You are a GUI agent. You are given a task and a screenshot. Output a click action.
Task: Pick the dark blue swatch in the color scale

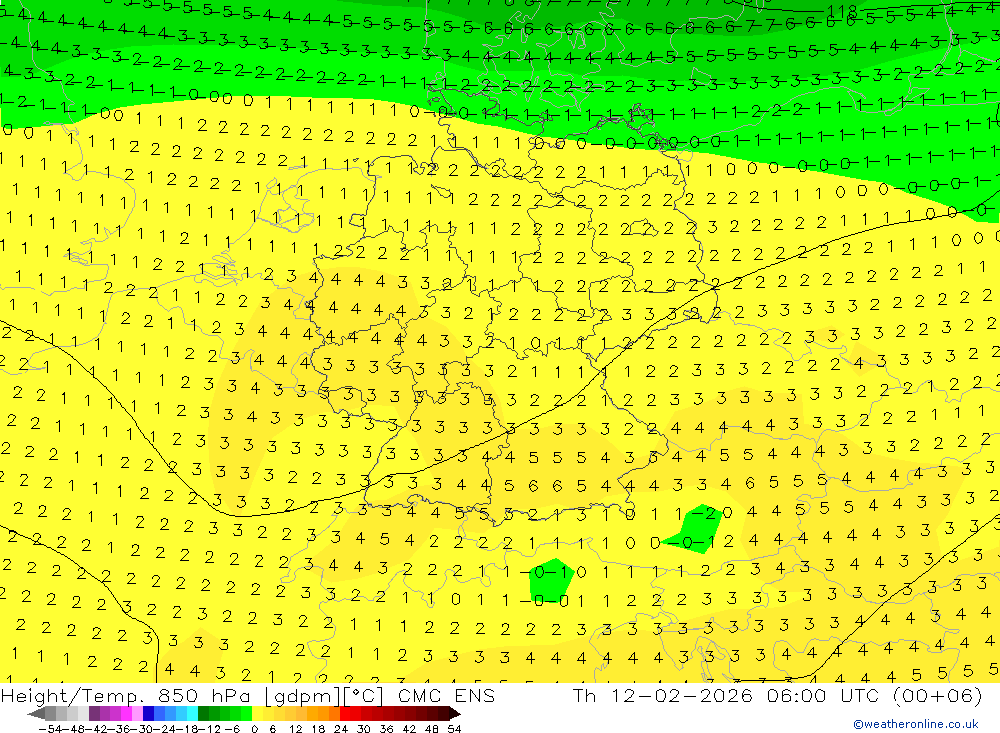pos(148,713)
